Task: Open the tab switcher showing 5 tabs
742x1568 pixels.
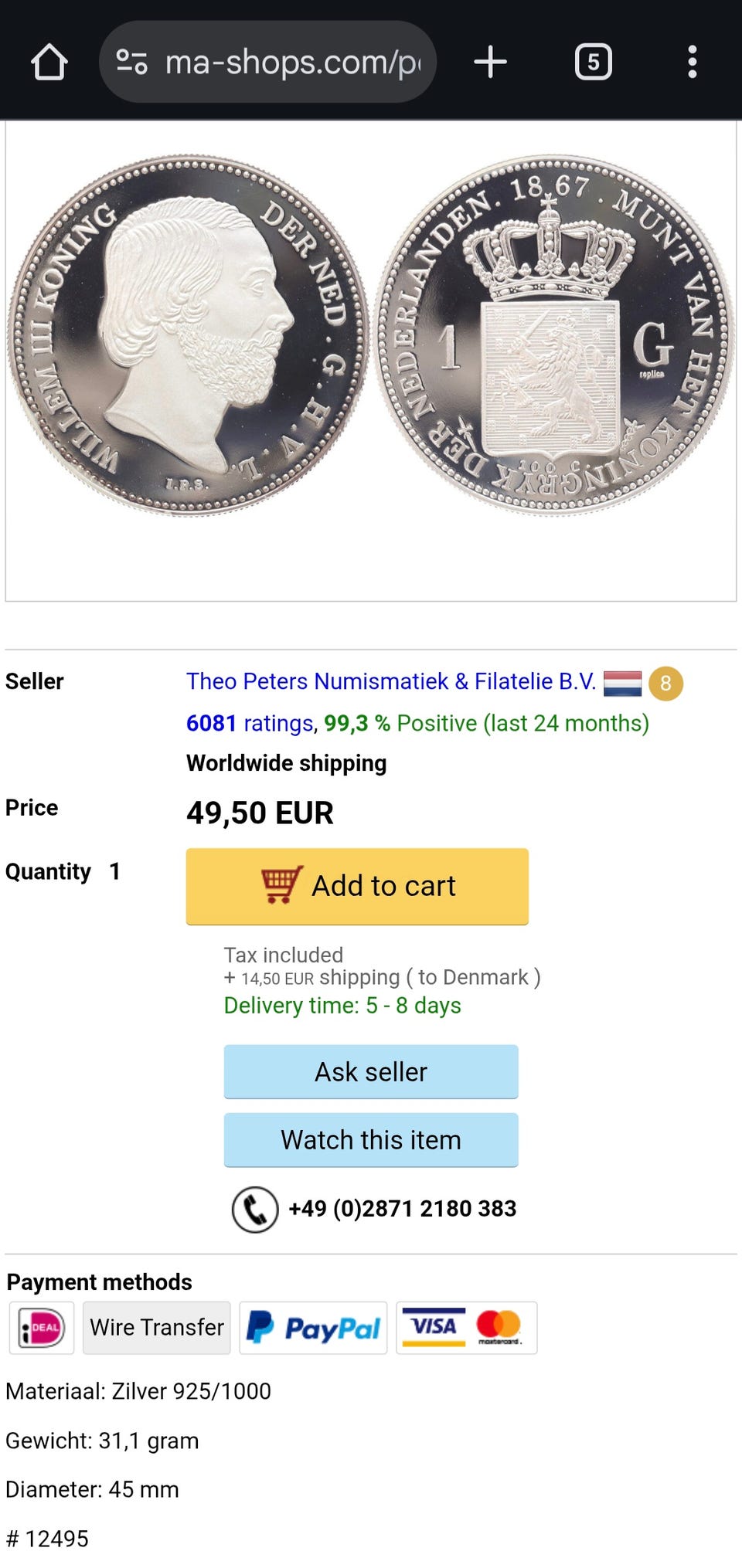Action: pyautogui.click(x=593, y=62)
